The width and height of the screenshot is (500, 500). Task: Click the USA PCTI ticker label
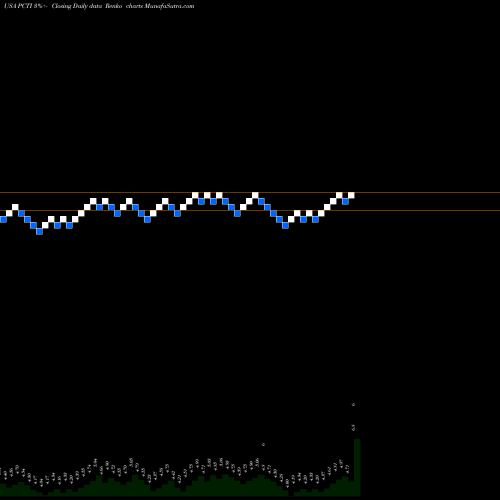pos(18,6)
